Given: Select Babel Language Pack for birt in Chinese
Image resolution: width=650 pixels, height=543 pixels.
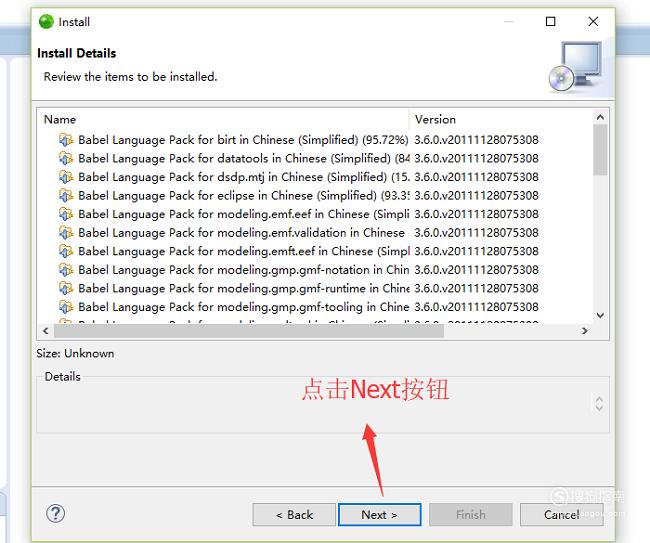Looking at the screenshot, I should (x=243, y=140).
